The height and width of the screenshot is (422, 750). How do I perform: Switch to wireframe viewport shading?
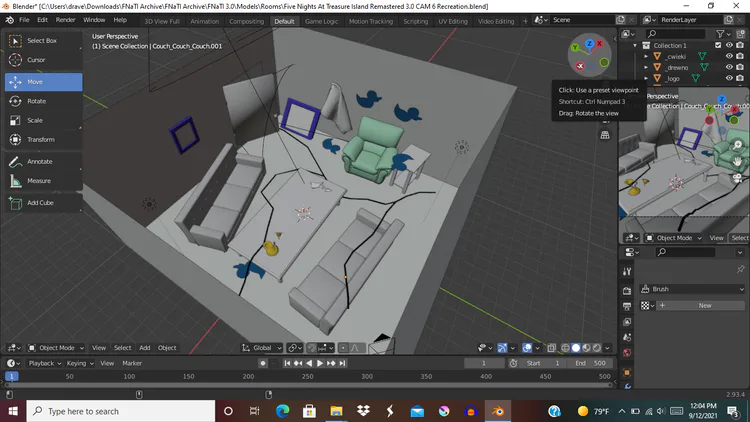(x=565, y=348)
